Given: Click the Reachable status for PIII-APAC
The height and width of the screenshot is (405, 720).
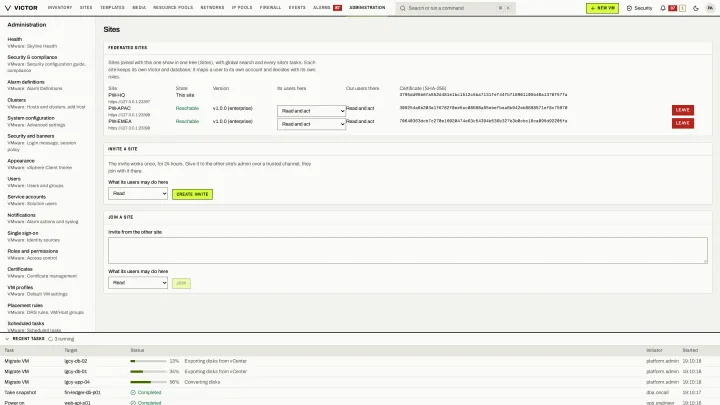Looking at the screenshot, I should pyautogui.click(x=187, y=108).
